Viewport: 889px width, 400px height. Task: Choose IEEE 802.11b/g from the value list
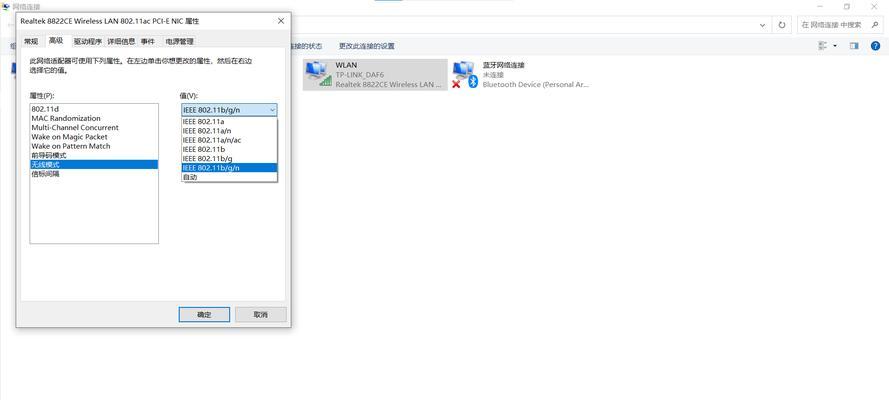tap(229, 158)
